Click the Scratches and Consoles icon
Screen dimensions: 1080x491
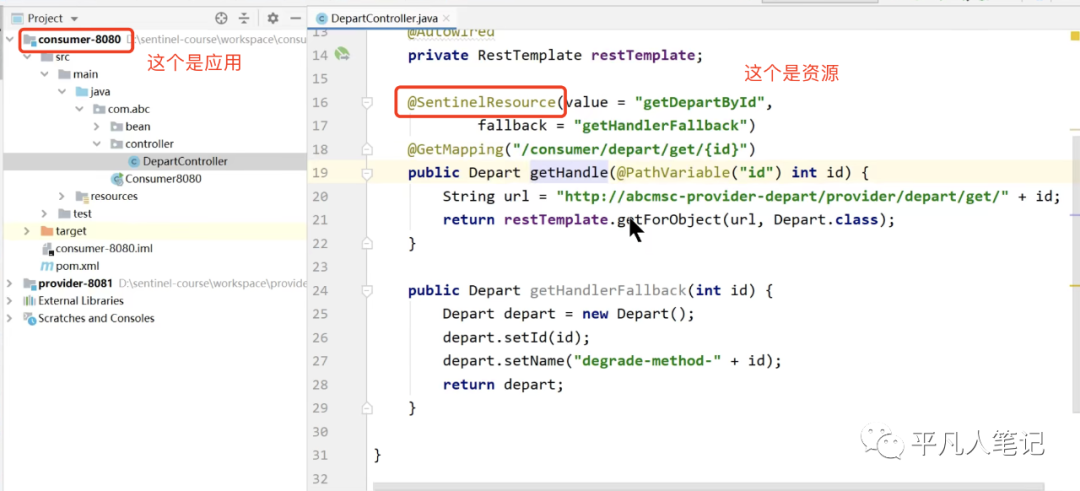click(x=29, y=318)
